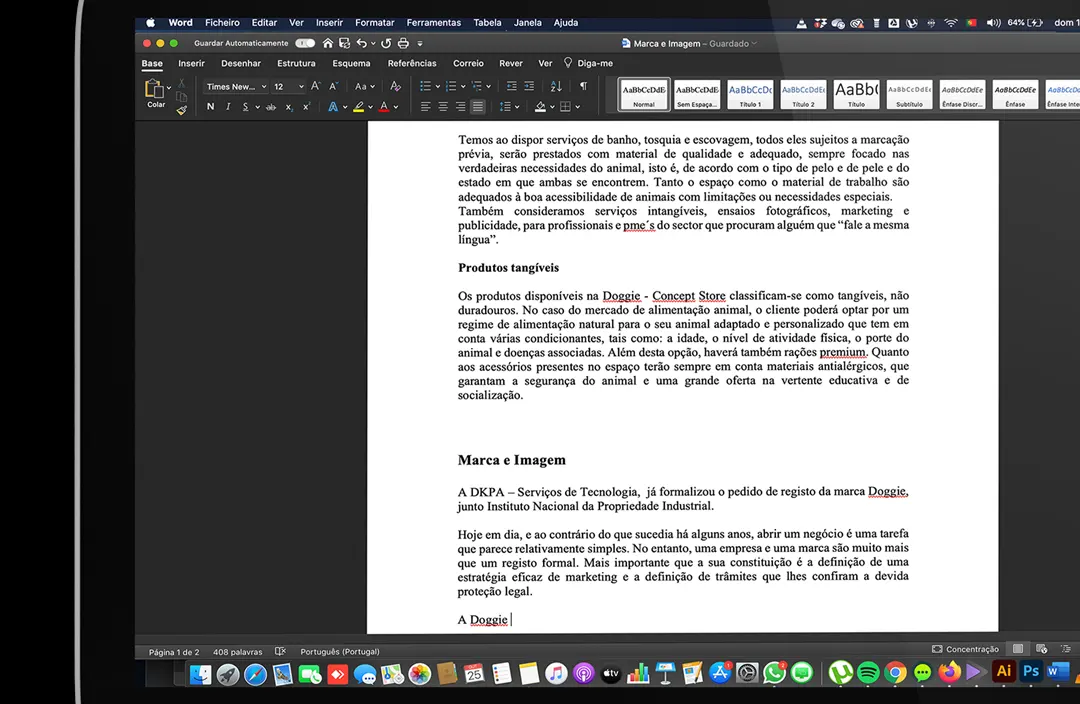This screenshot has width=1080, height=704.
Task: Toggle Guardar Automaticamente switch
Action: pyautogui.click(x=305, y=43)
